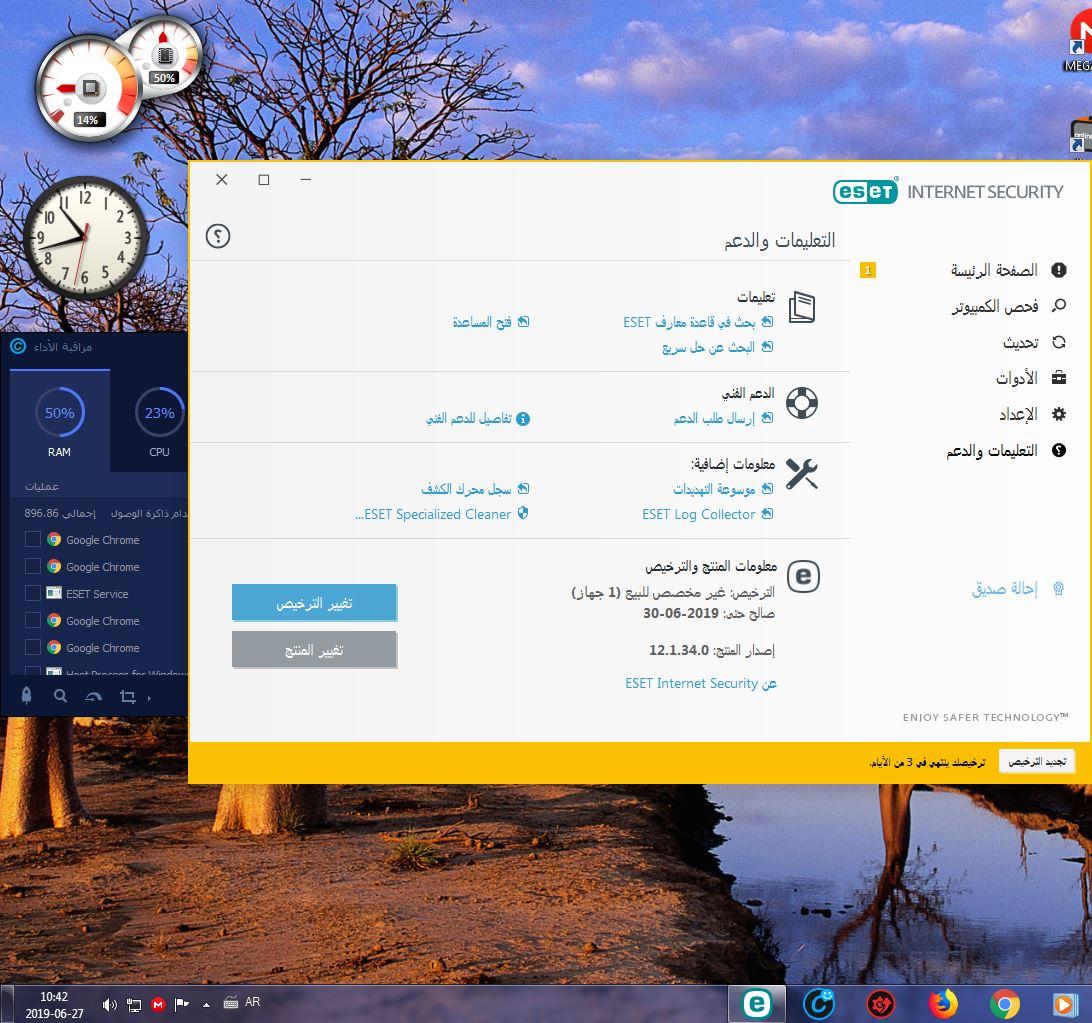The height and width of the screenshot is (1023, 1092).
Task: Select the CPU tab in performance monitor
Action: pyautogui.click(x=159, y=421)
